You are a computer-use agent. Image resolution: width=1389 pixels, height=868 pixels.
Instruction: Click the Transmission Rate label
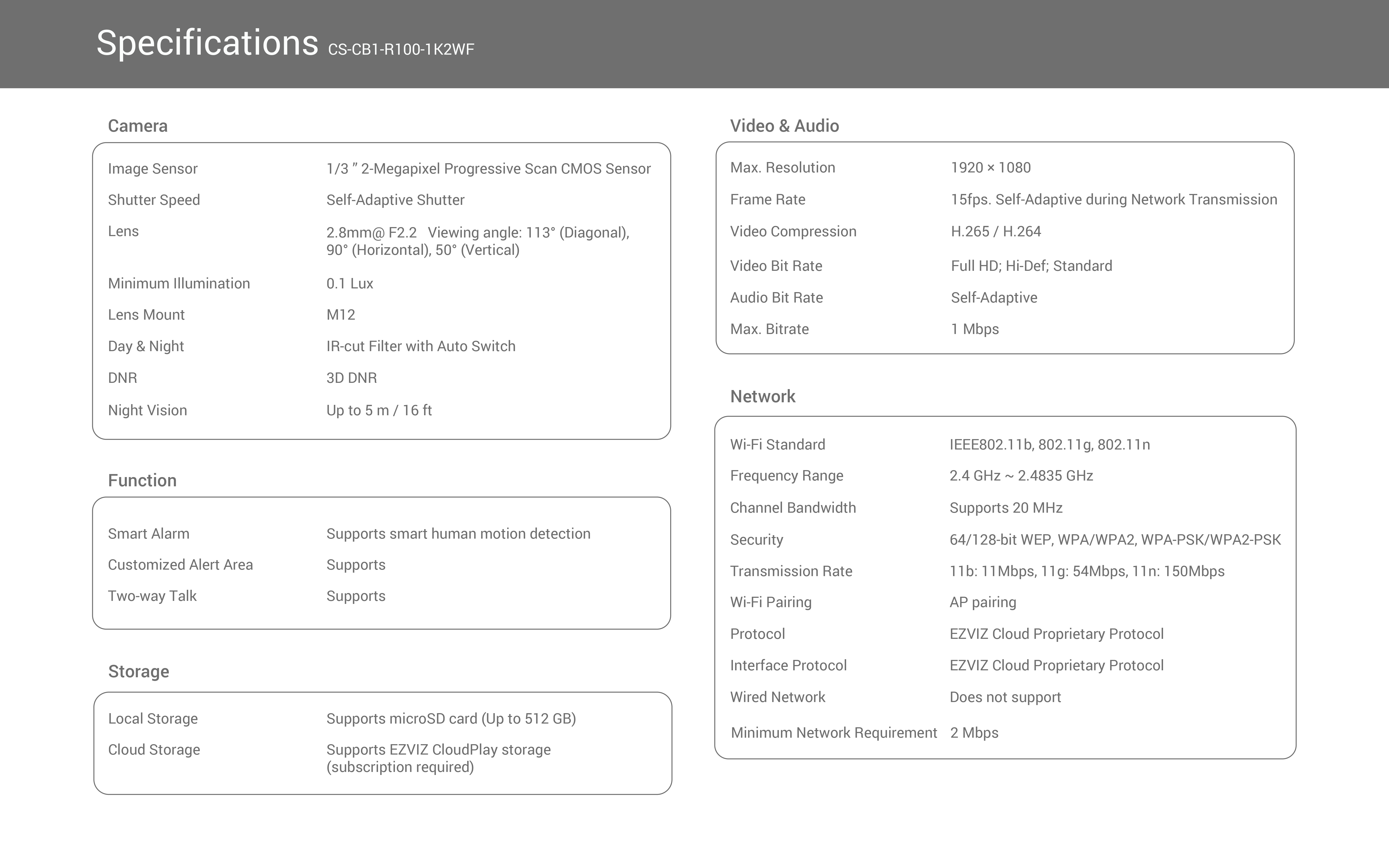pyautogui.click(x=791, y=571)
